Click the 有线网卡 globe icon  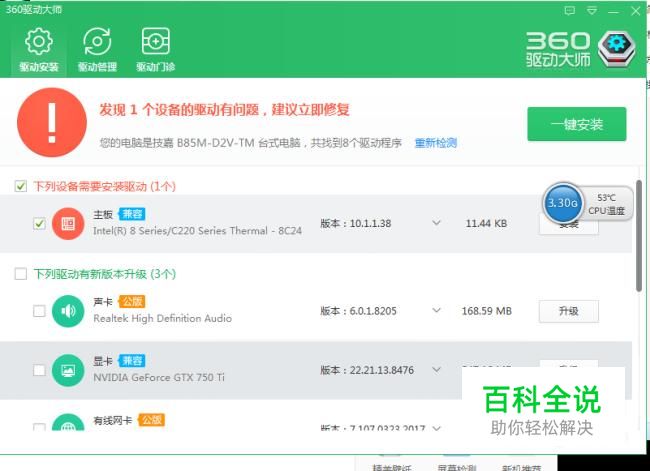point(68,422)
